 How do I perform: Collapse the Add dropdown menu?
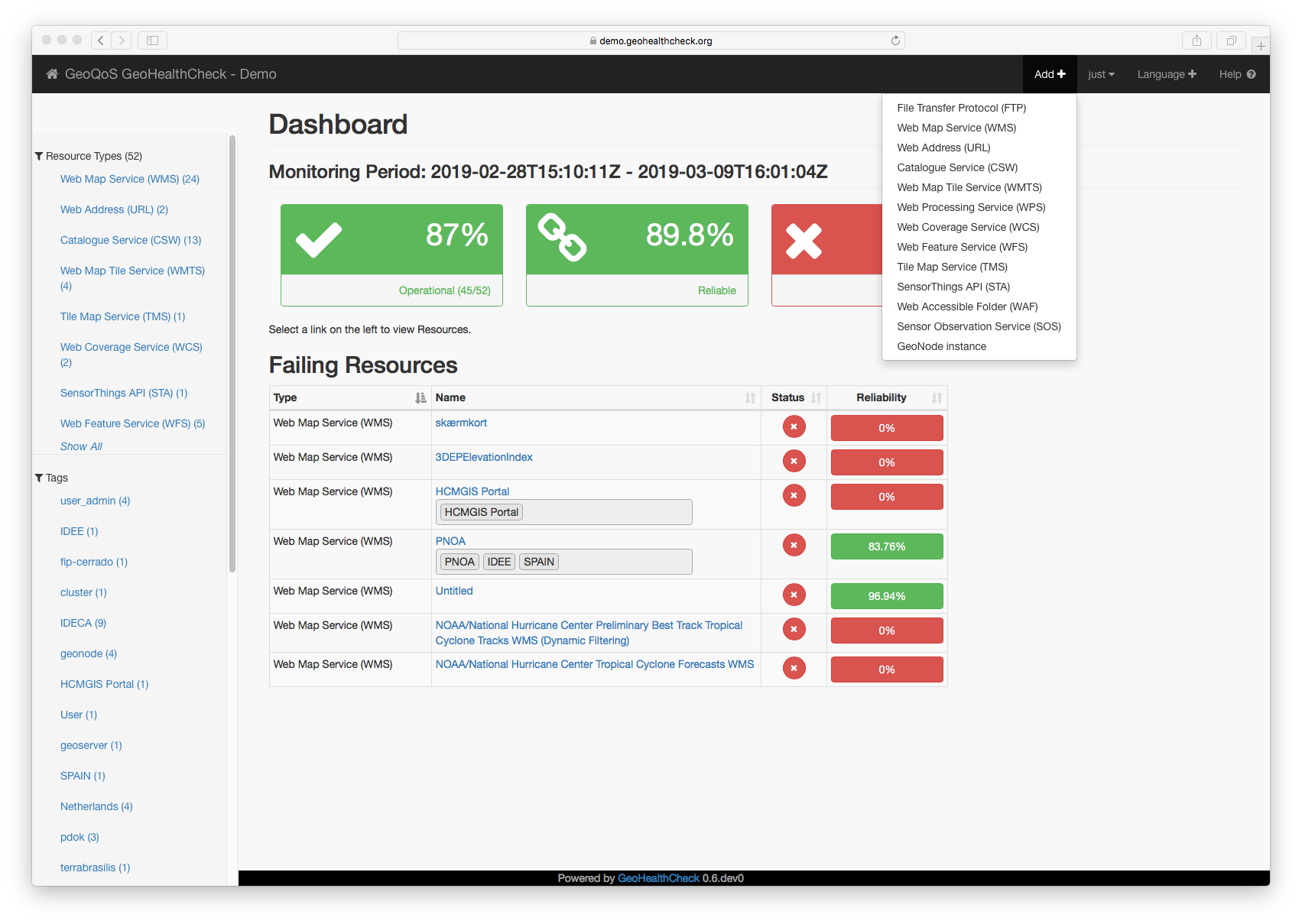[1049, 74]
